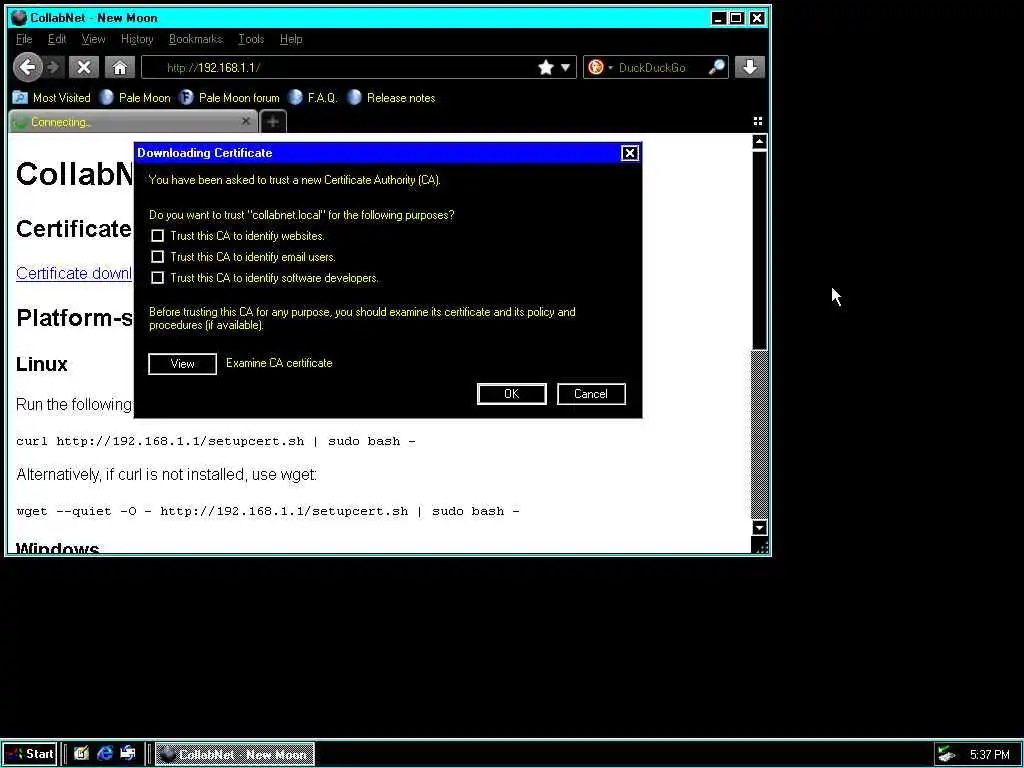Viewport: 1024px width, 768px height.
Task: Open the History menu
Action: coord(137,39)
